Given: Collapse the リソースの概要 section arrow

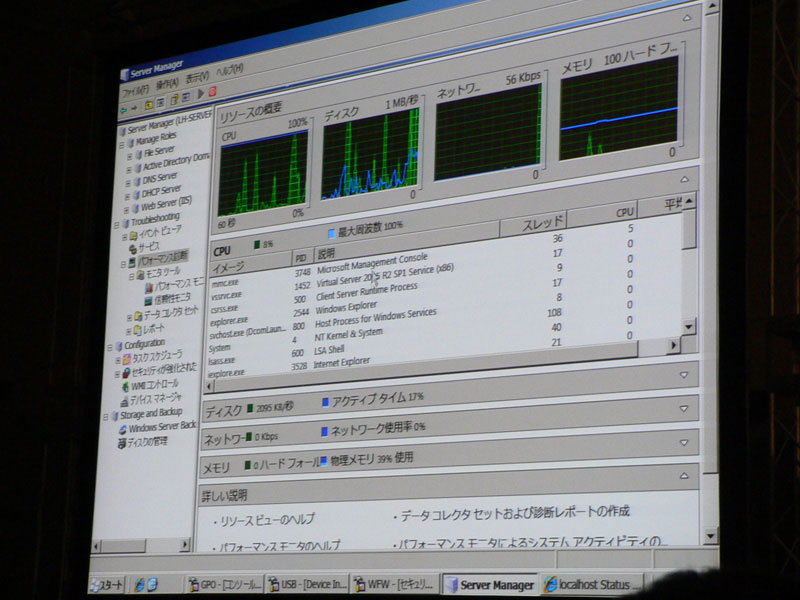Looking at the screenshot, I should coord(687,18).
